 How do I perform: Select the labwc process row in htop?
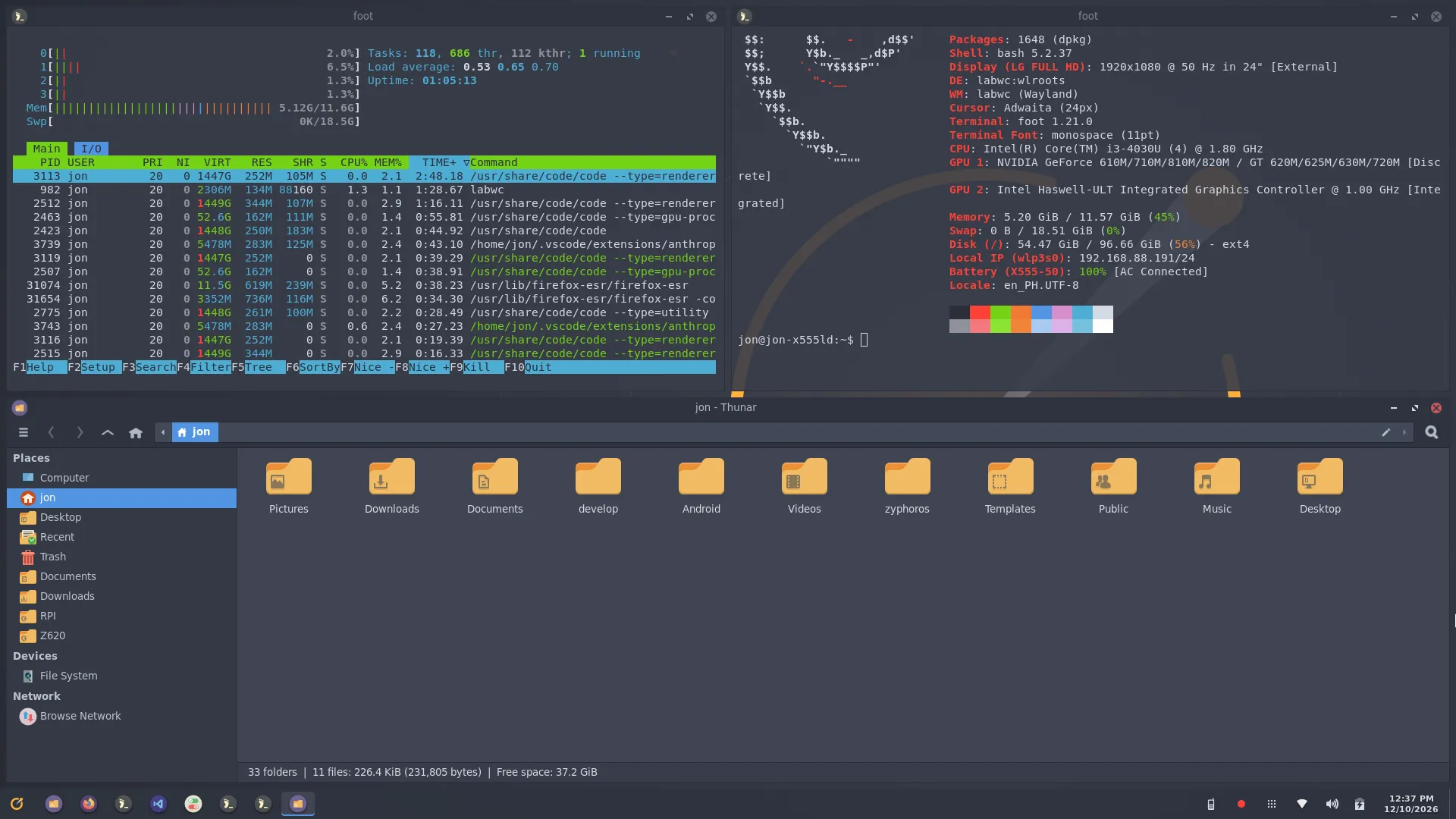coord(364,190)
